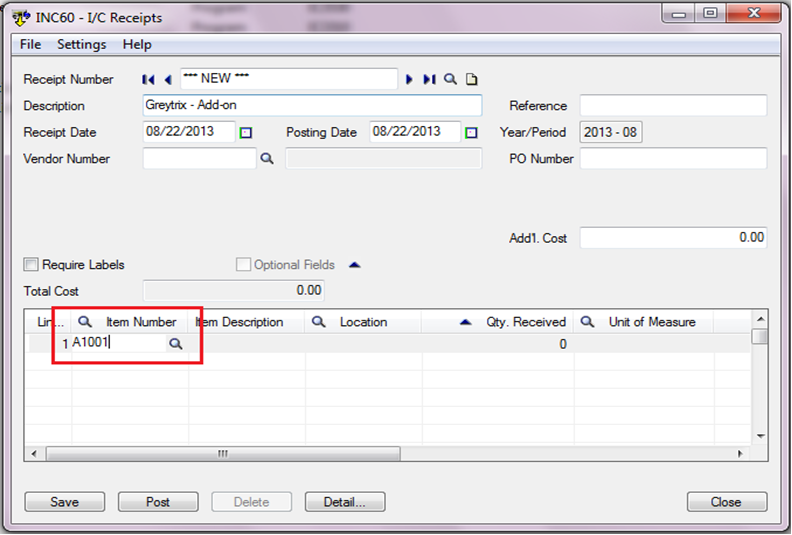The image size is (792, 535).
Task: Click Location column header finder icon
Action: click(x=318, y=322)
